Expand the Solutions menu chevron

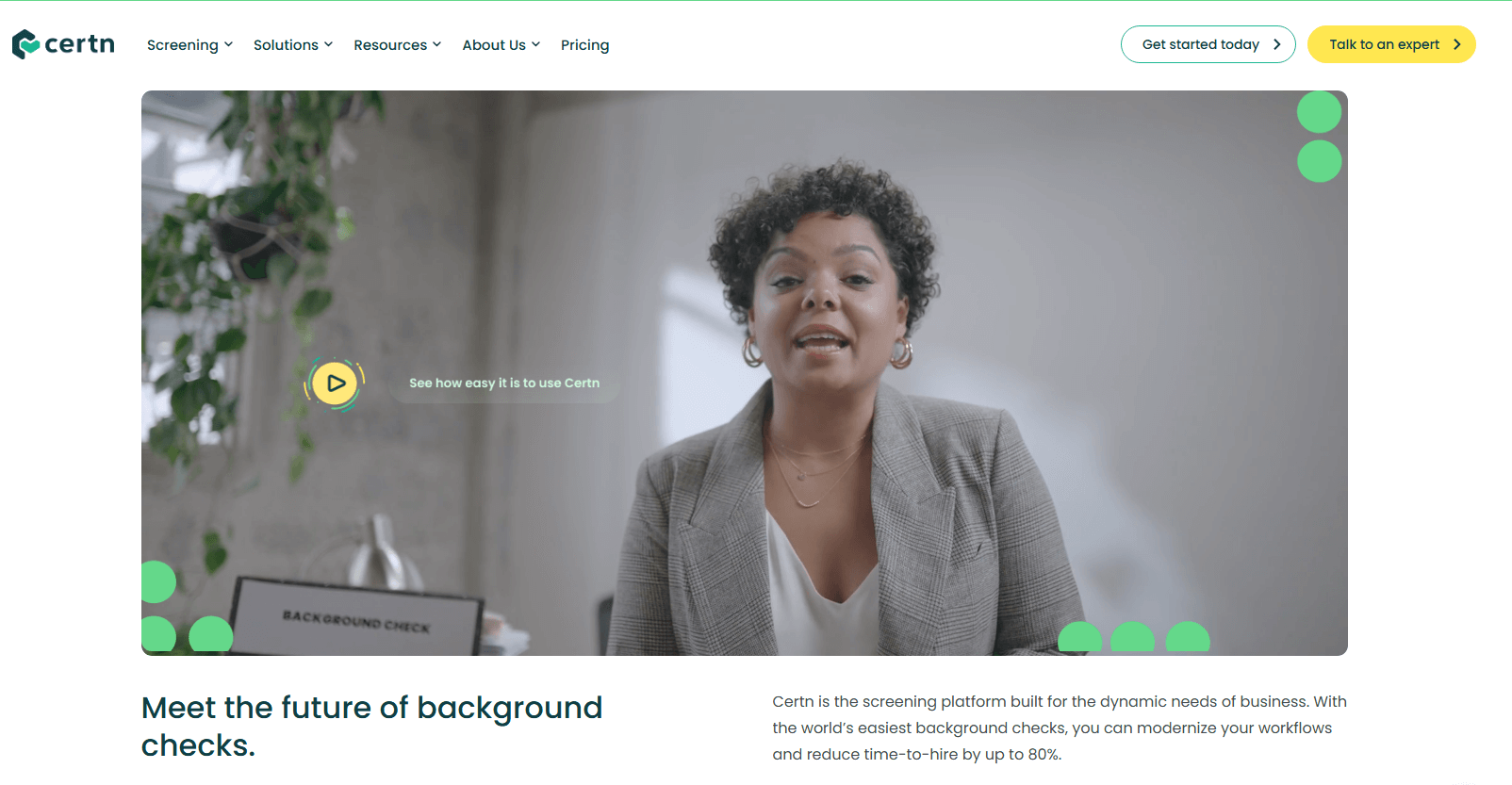coord(328,44)
